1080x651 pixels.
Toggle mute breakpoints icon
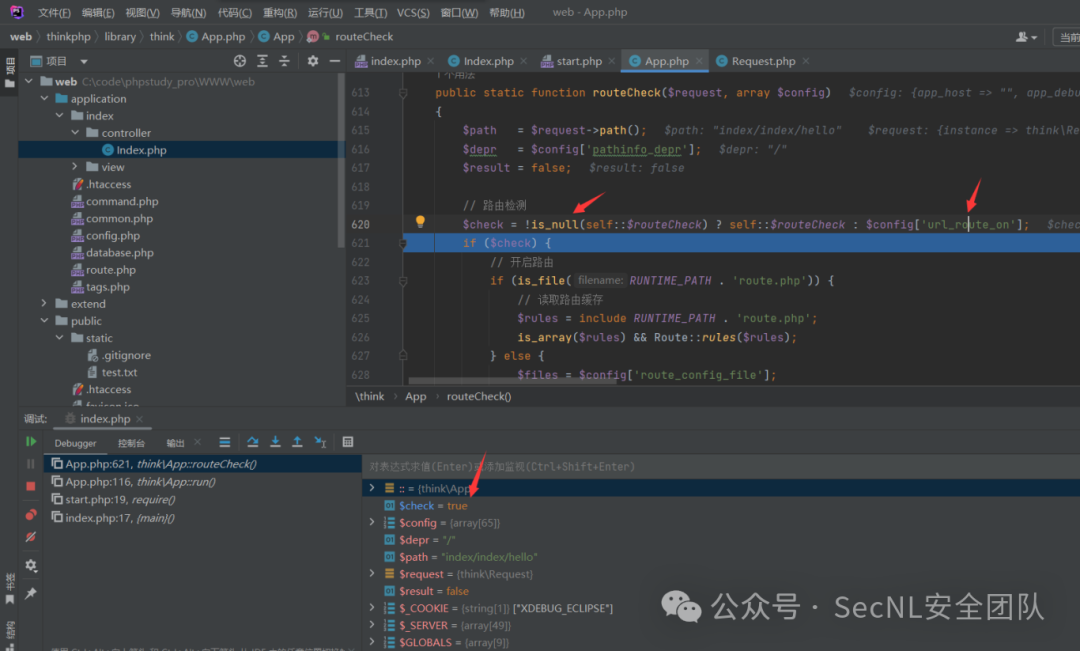pos(30,537)
